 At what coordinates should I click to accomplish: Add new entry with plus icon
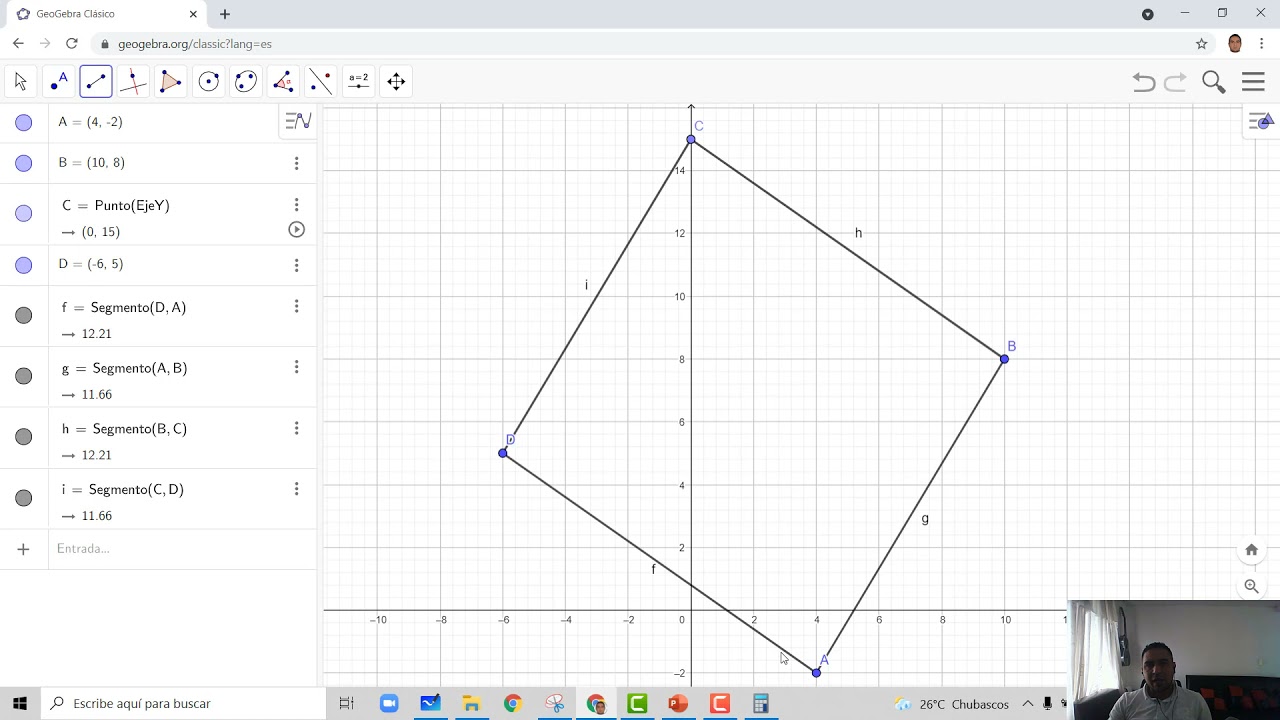(x=24, y=549)
